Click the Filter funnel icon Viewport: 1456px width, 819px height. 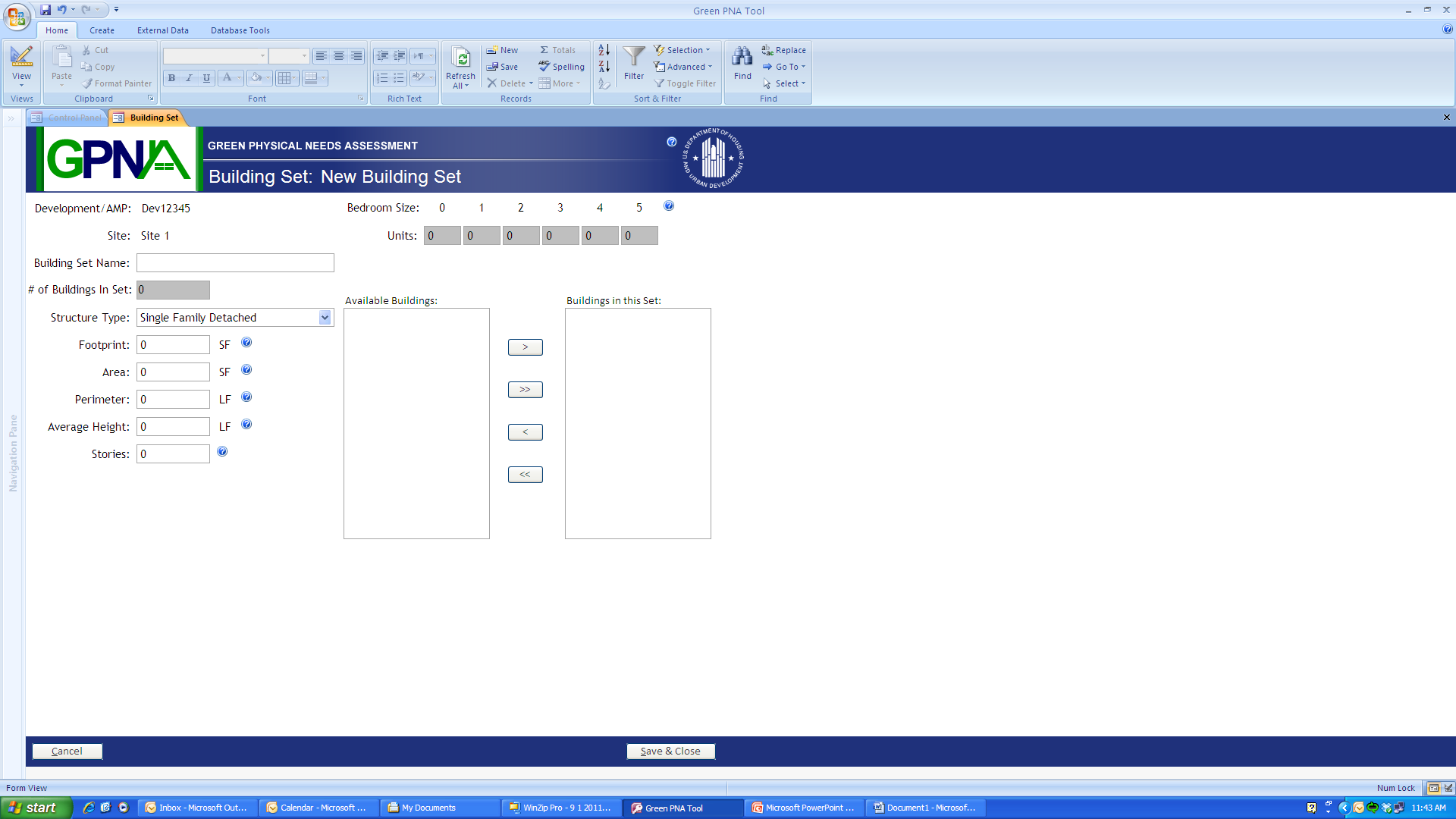(x=634, y=58)
